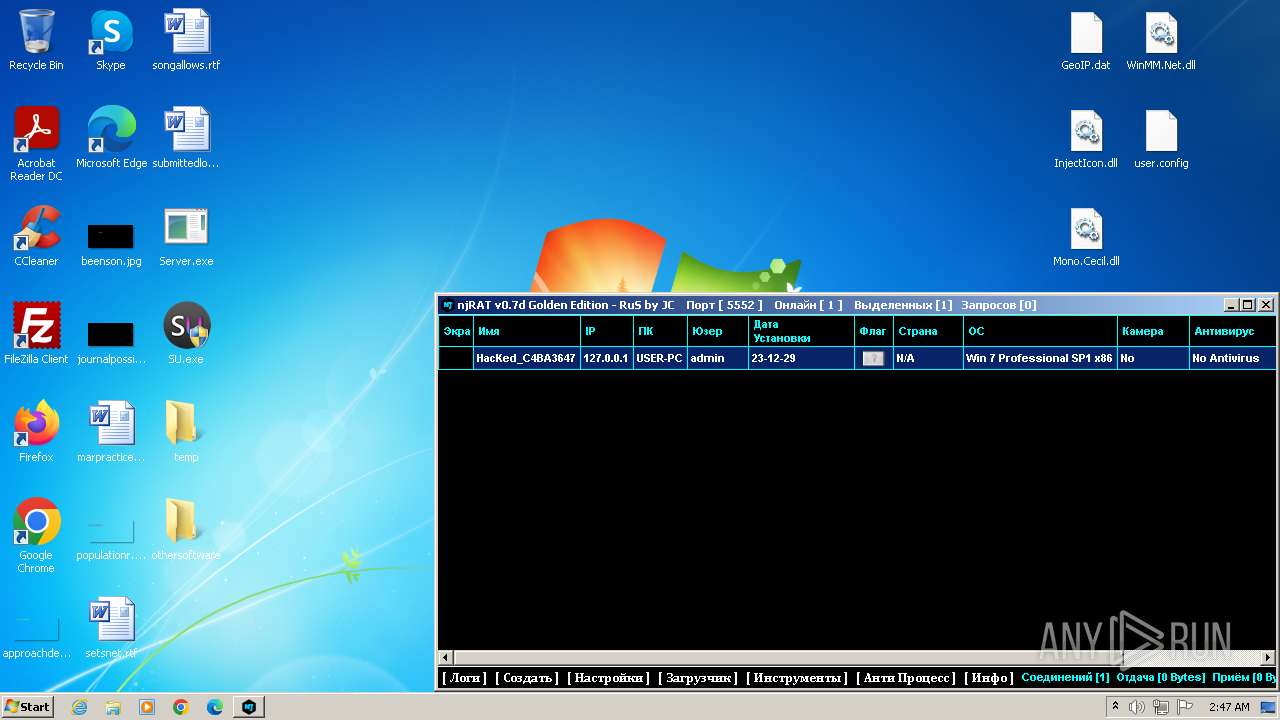The width and height of the screenshot is (1280, 720).
Task: Click the volume speaker tray icon
Action: pos(1137,707)
